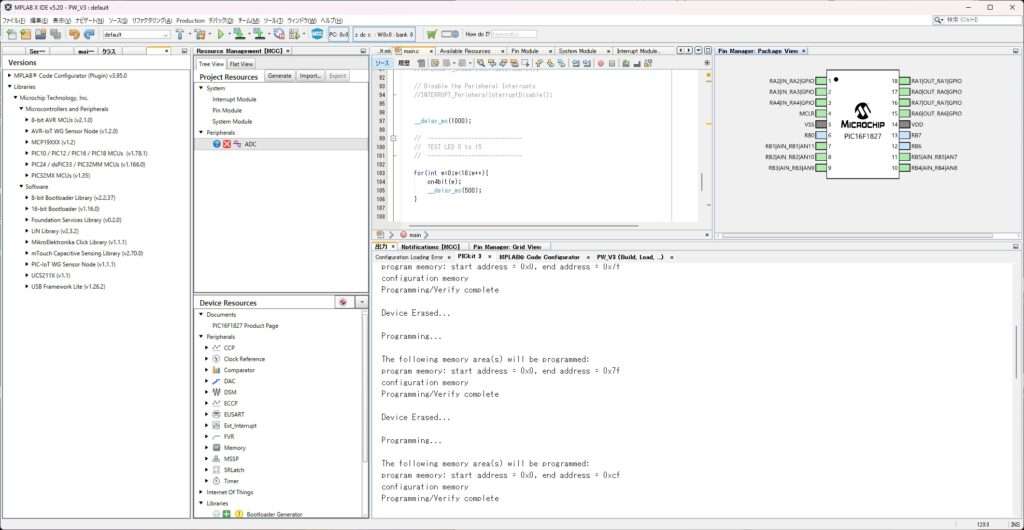Open the MCC blue shield icon

coord(317,34)
